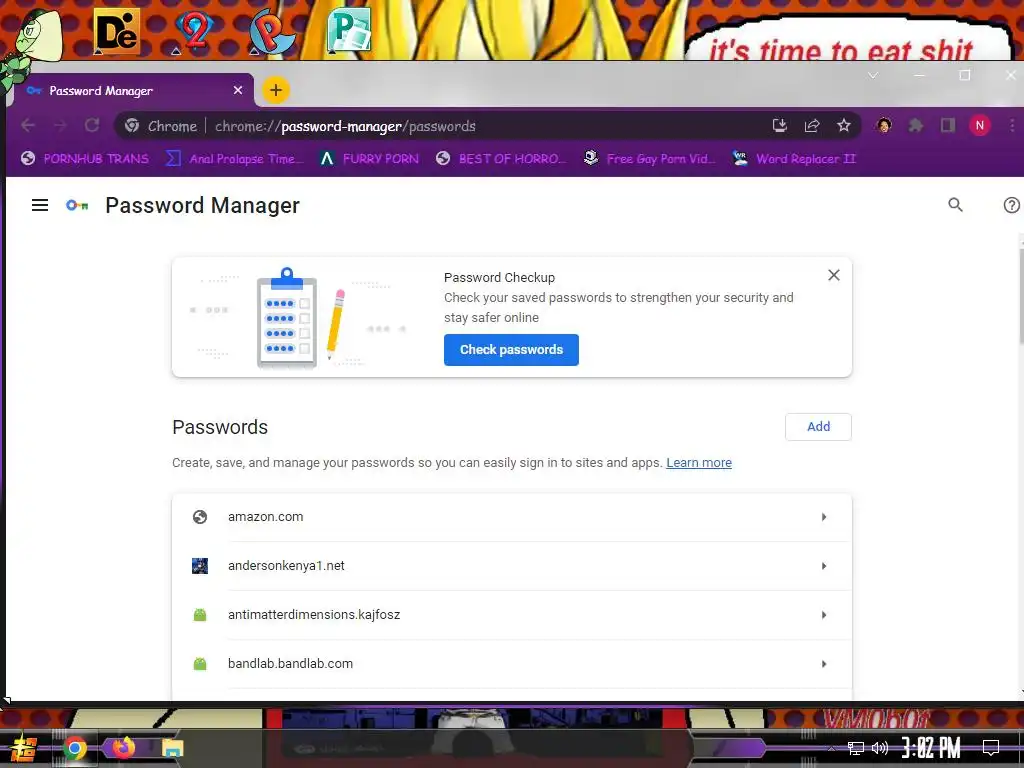Open the Learn more link
1024x768 pixels.
pyautogui.click(x=699, y=462)
